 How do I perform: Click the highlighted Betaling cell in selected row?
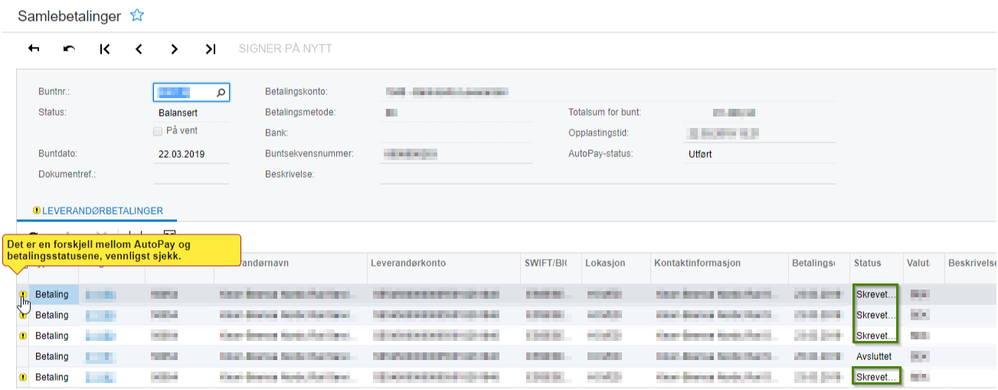click(x=53, y=295)
